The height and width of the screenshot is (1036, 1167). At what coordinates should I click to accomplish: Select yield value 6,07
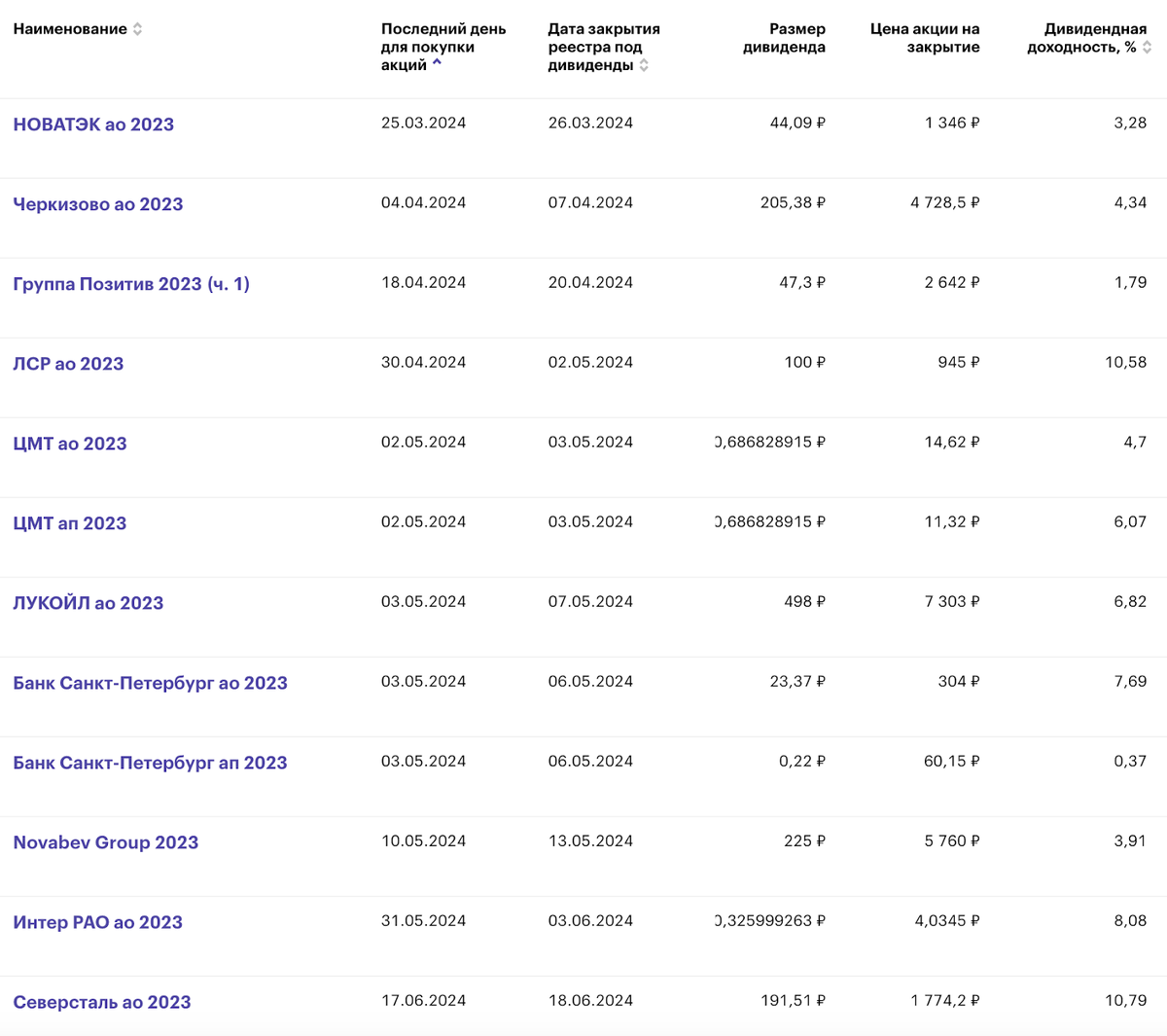1130,521
